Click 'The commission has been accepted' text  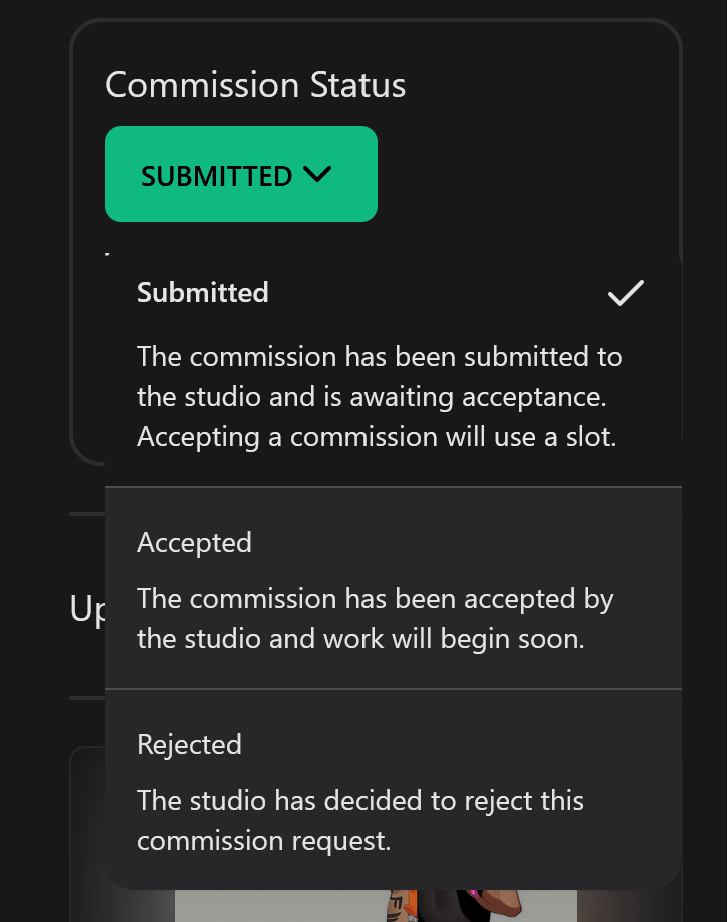coord(375,599)
